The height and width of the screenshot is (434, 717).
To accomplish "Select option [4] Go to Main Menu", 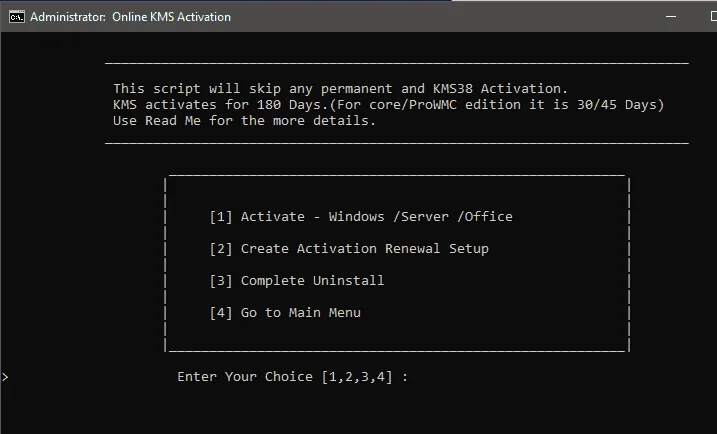I will tap(285, 312).
